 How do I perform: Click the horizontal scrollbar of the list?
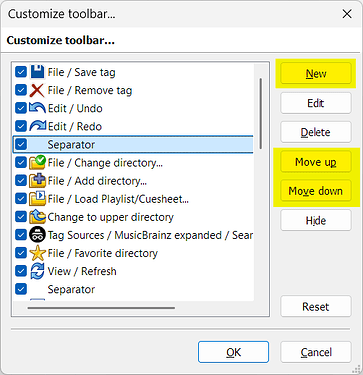coord(101,308)
